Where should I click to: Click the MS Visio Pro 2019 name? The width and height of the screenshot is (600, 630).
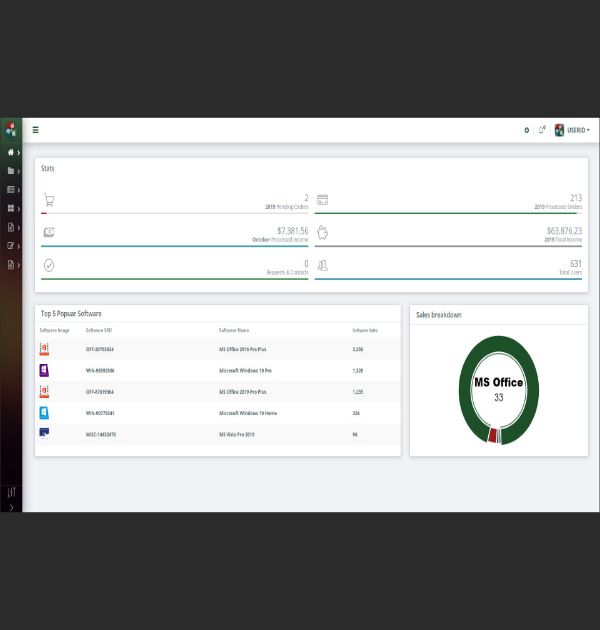pyautogui.click(x=237, y=434)
